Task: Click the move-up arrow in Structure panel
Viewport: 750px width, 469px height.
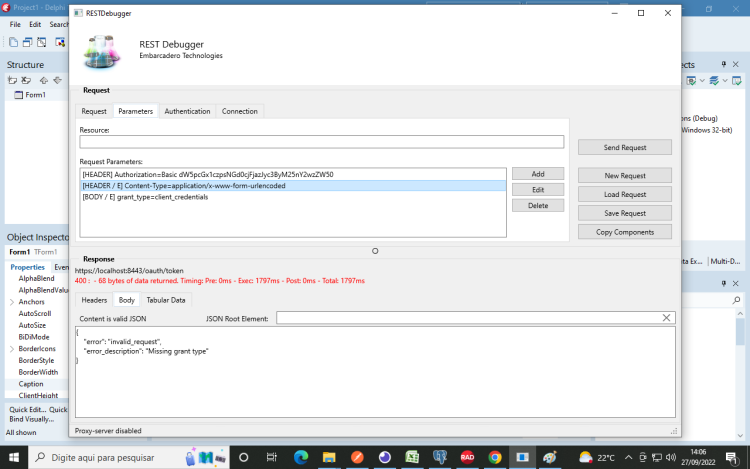Action: (44, 80)
